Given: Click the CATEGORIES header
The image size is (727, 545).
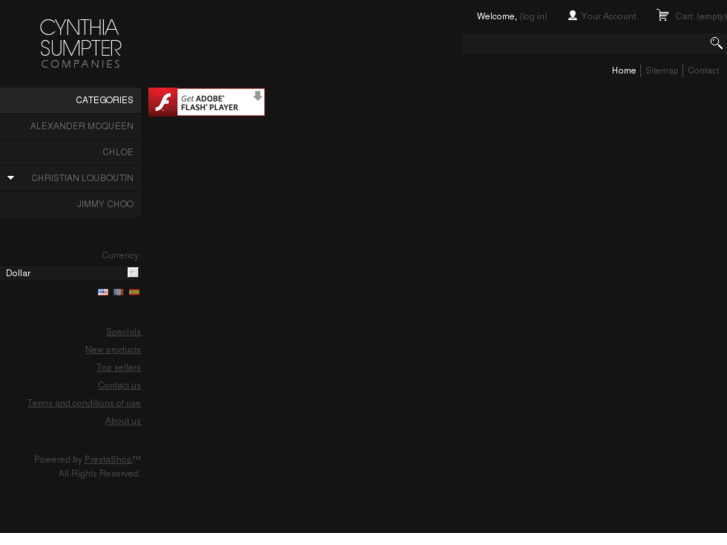Looking at the screenshot, I should [70, 100].
